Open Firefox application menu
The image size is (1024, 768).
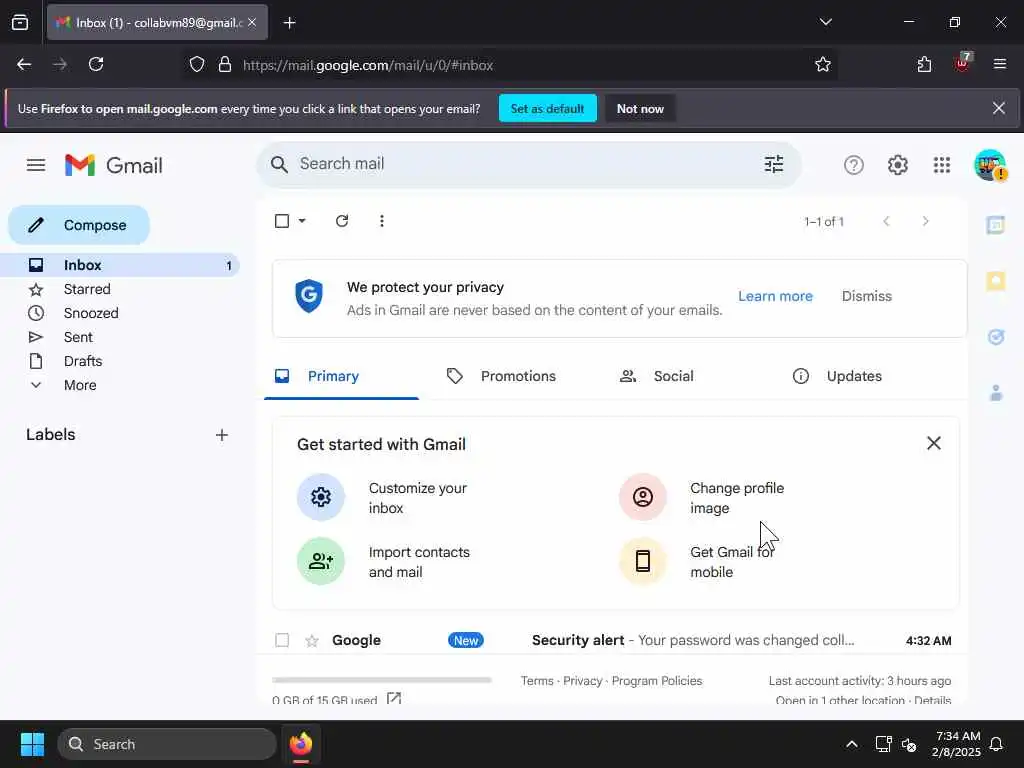tap(1000, 65)
